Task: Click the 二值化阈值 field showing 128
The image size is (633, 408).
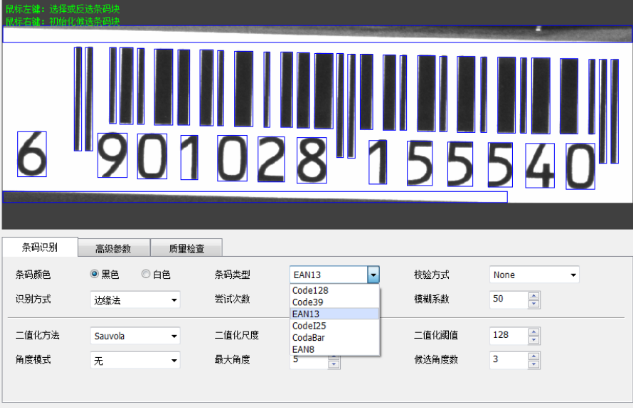Action: pyautogui.click(x=509, y=335)
